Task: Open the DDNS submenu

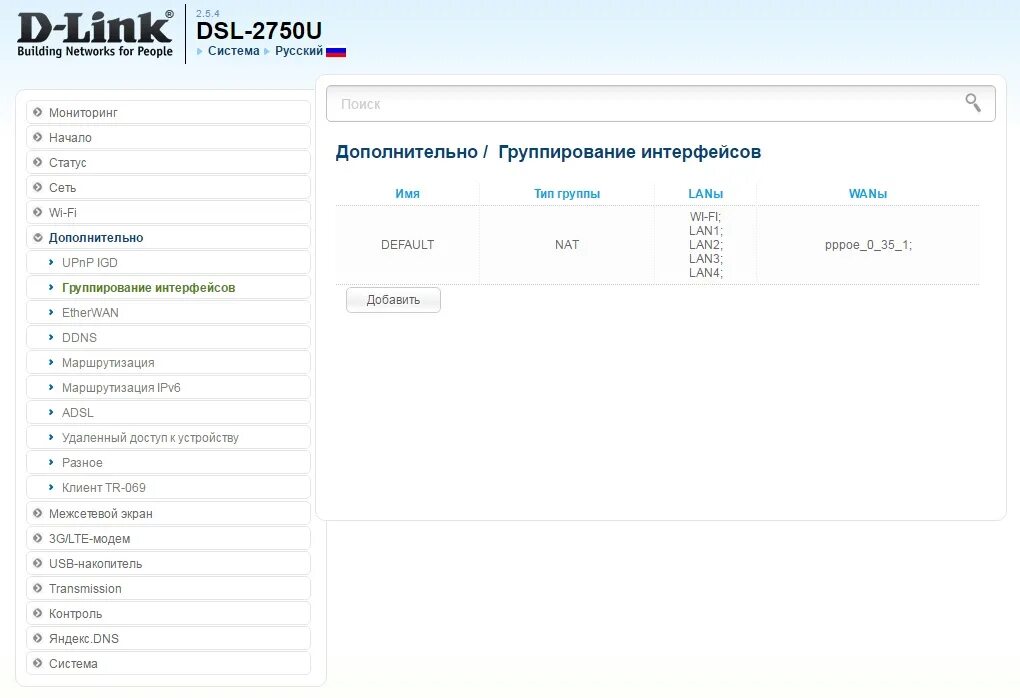Action: (168, 338)
